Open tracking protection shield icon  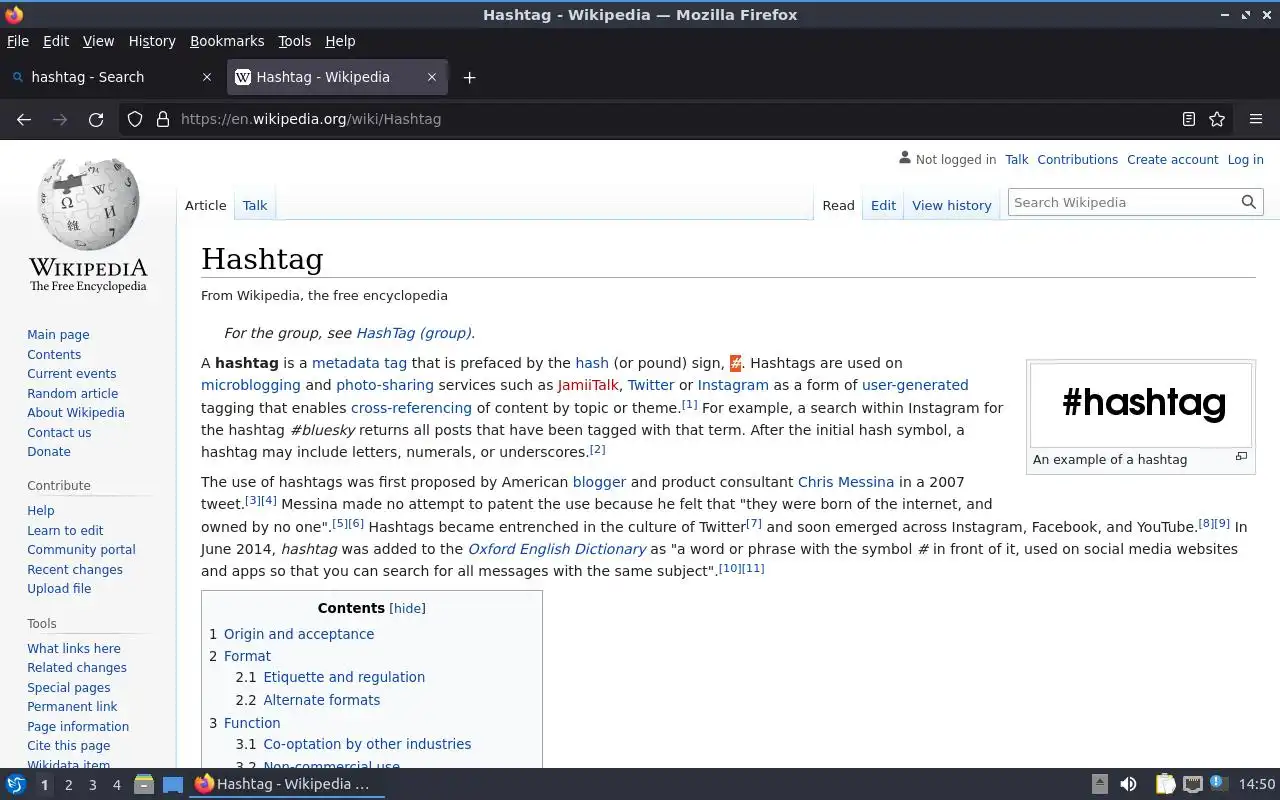pyautogui.click(x=135, y=119)
